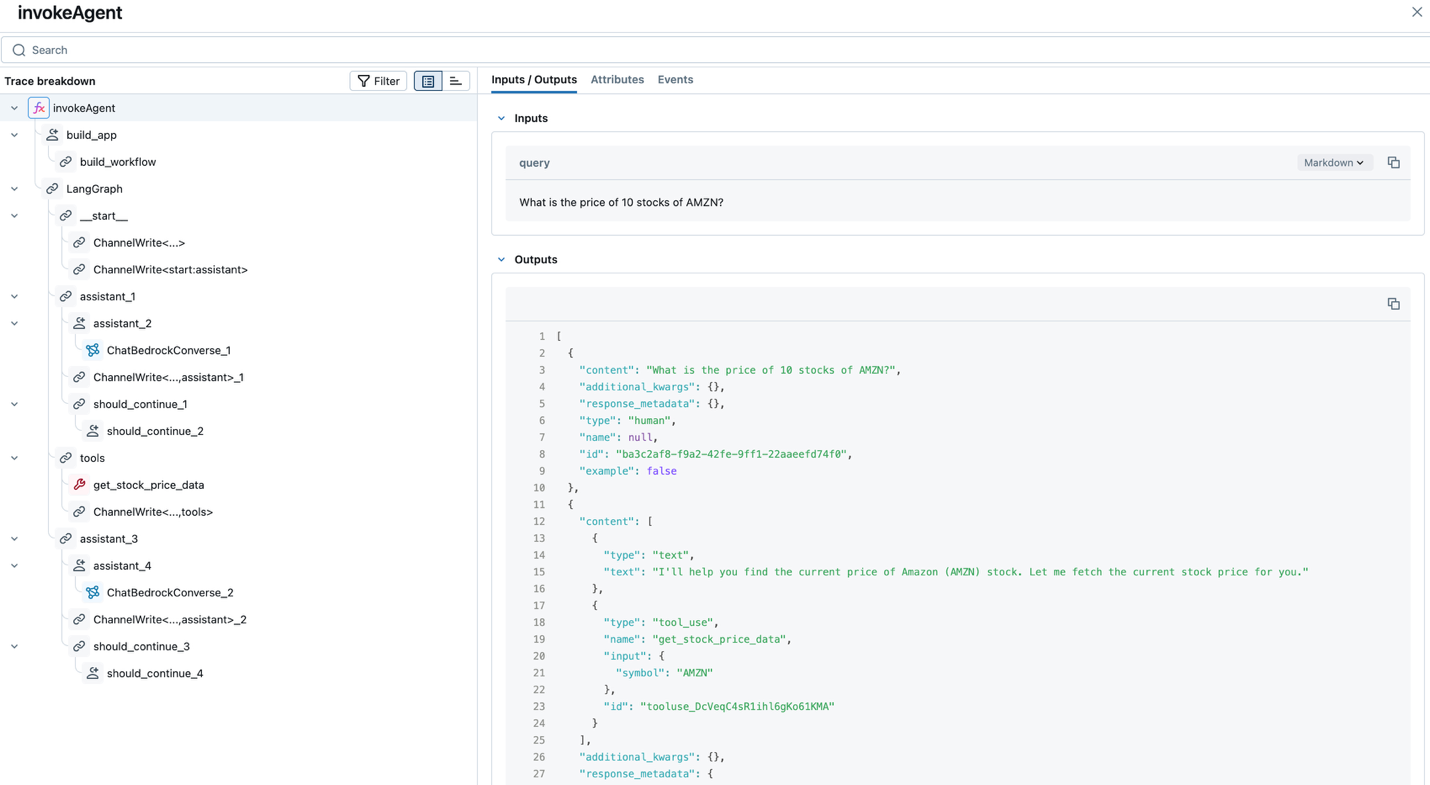
Task: Open the Filter options
Action: point(378,81)
